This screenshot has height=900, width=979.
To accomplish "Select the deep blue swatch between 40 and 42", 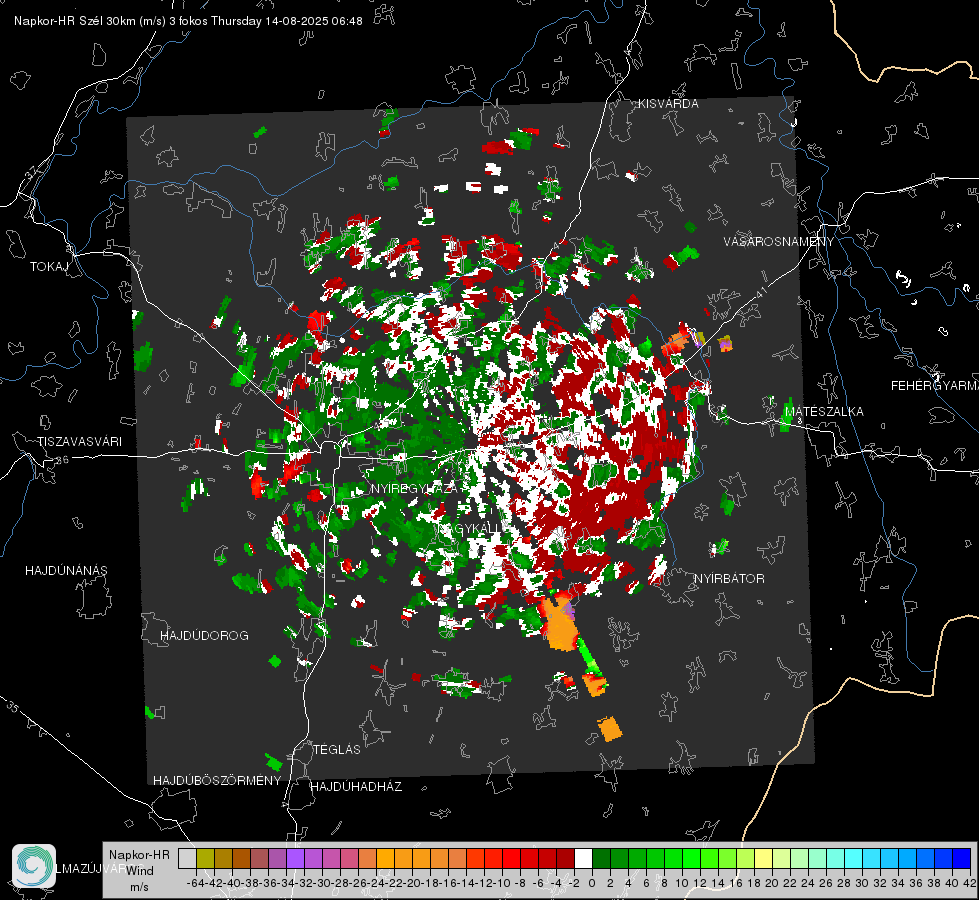I will coord(962,859).
